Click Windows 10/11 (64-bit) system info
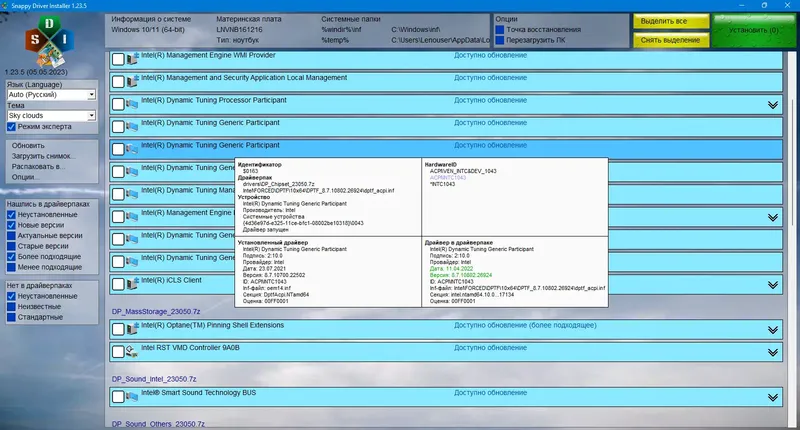This screenshot has width=800, height=430. point(148,30)
